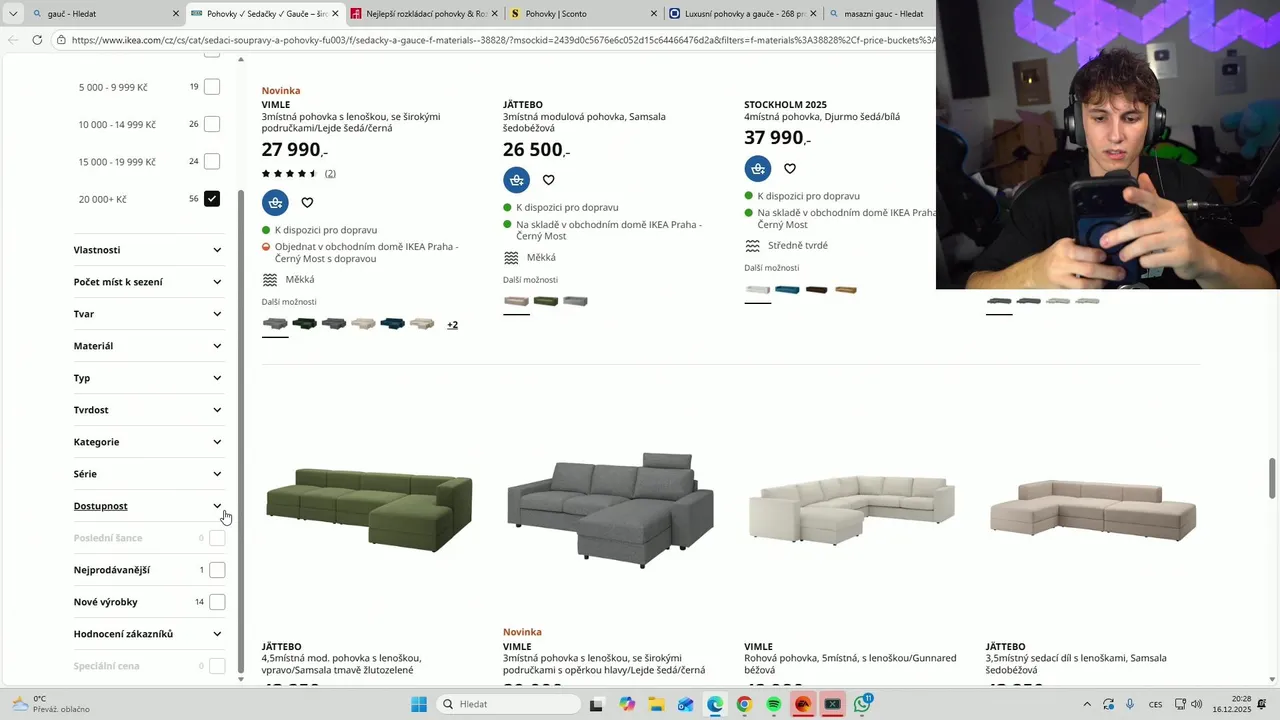Launch Copilot from the taskbar
The height and width of the screenshot is (720, 1280).
[x=627, y=704]
